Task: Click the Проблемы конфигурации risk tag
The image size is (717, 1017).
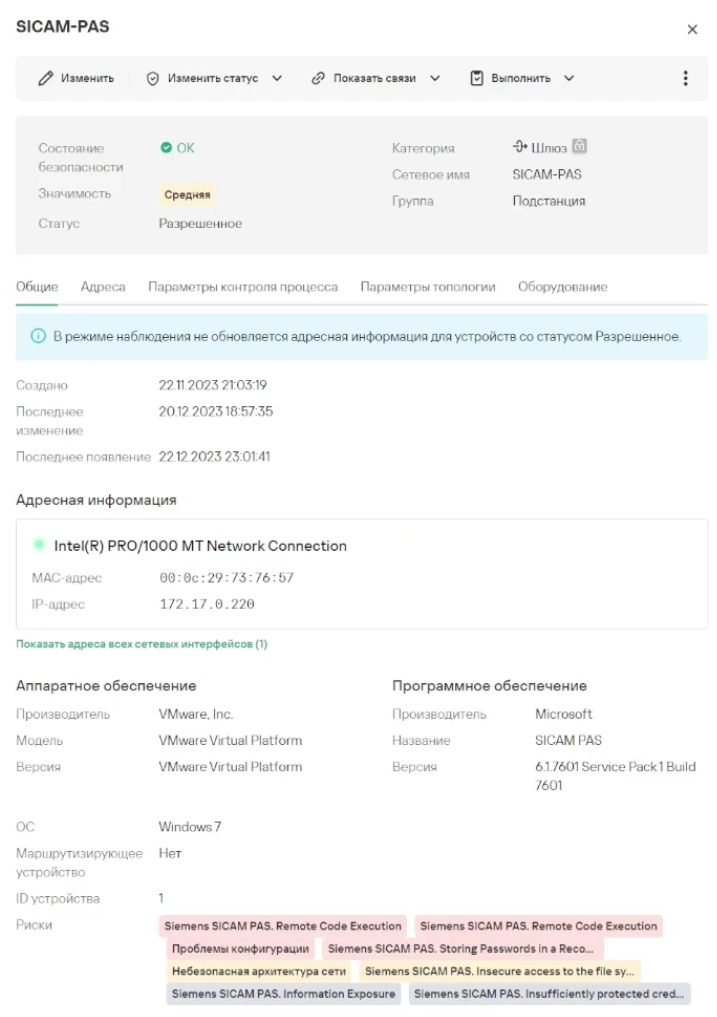Action: (x=240, y=948)
